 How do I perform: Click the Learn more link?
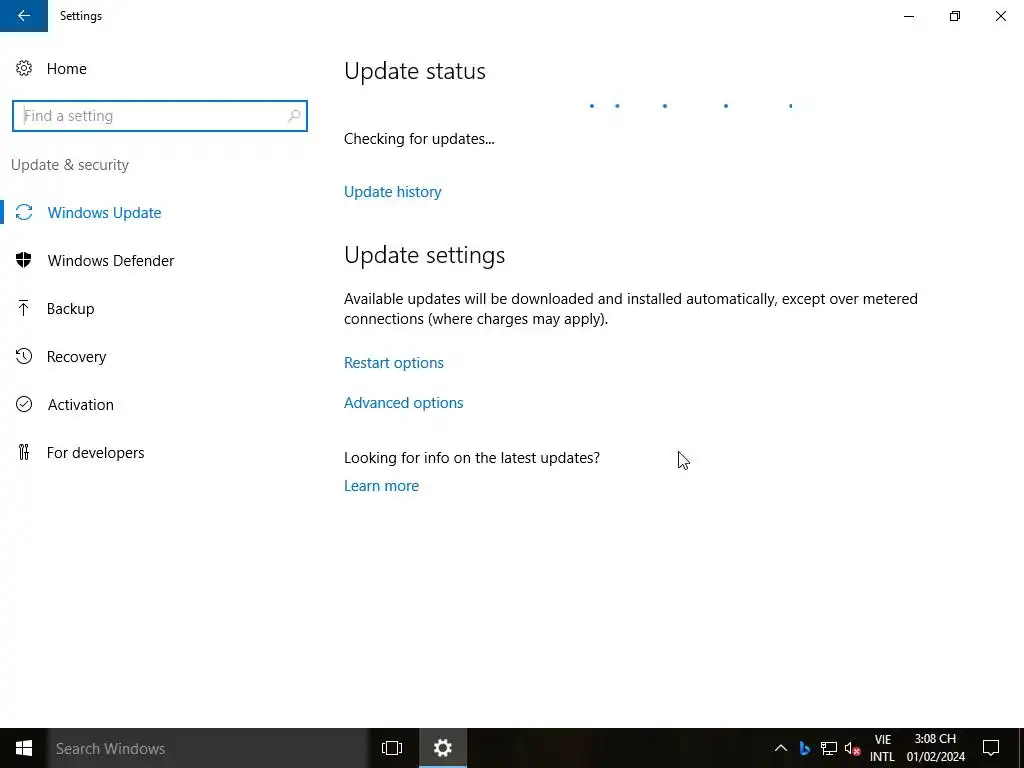(381, 485)
